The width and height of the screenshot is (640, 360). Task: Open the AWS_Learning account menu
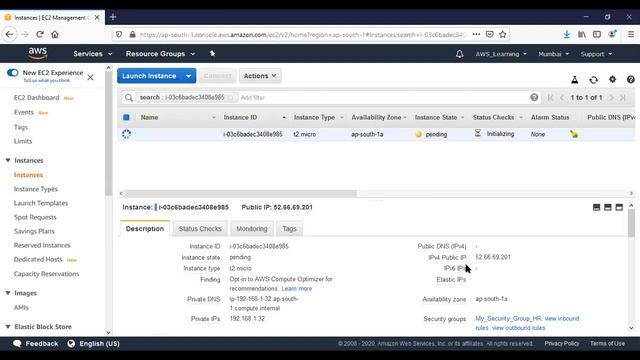[501, 54]
